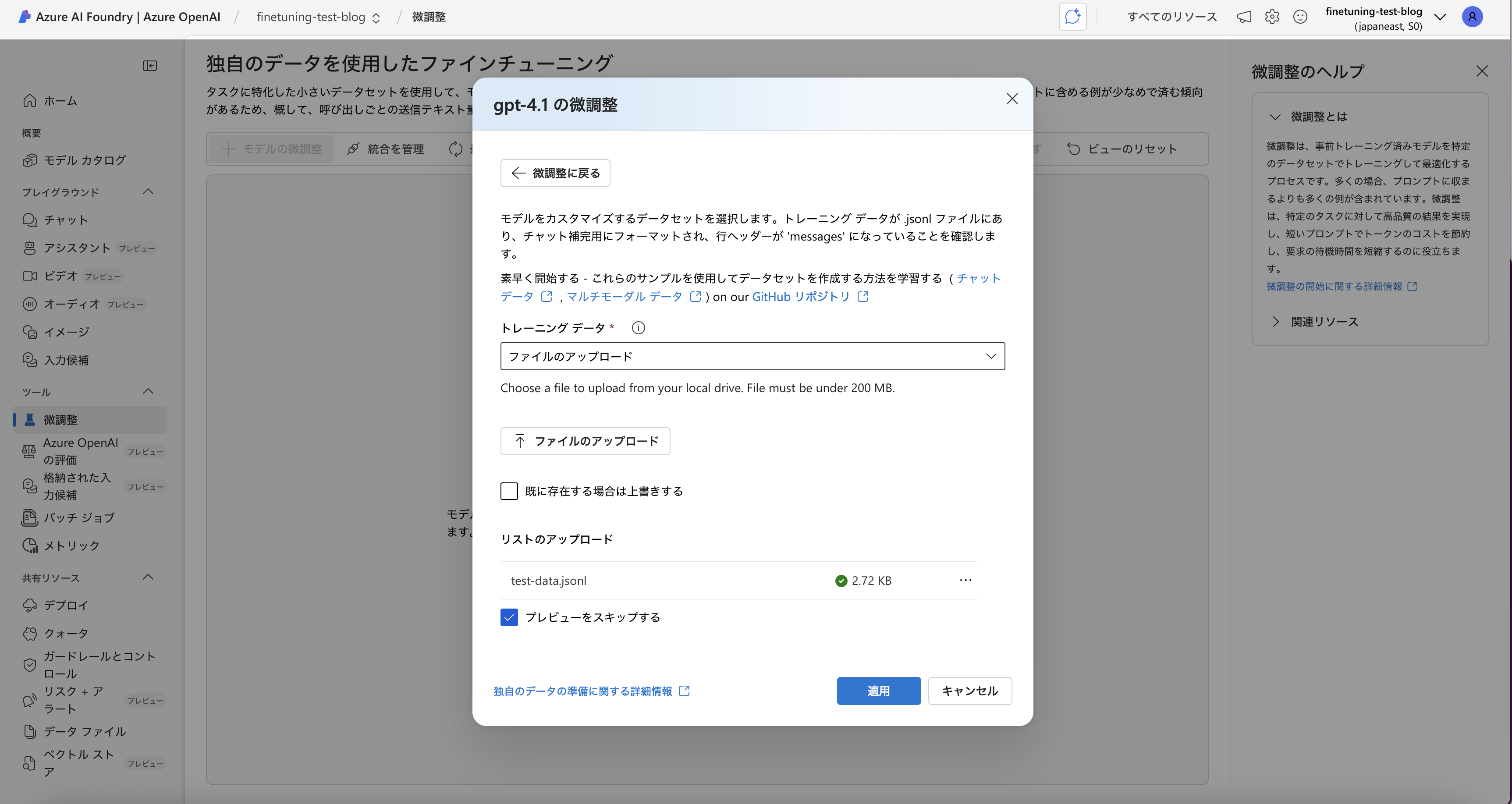Click the ファイルのアップロード upload button

pos(585,441)
